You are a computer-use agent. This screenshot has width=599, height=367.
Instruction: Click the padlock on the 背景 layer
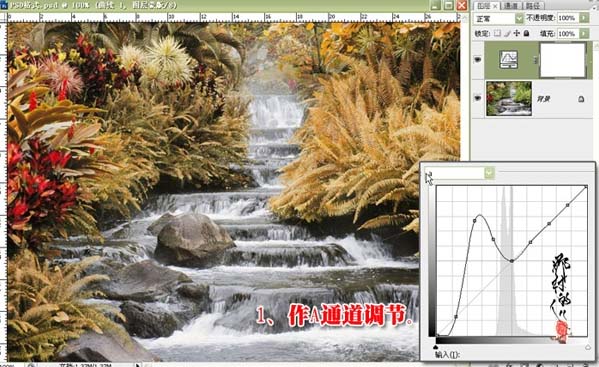(581, 99)
